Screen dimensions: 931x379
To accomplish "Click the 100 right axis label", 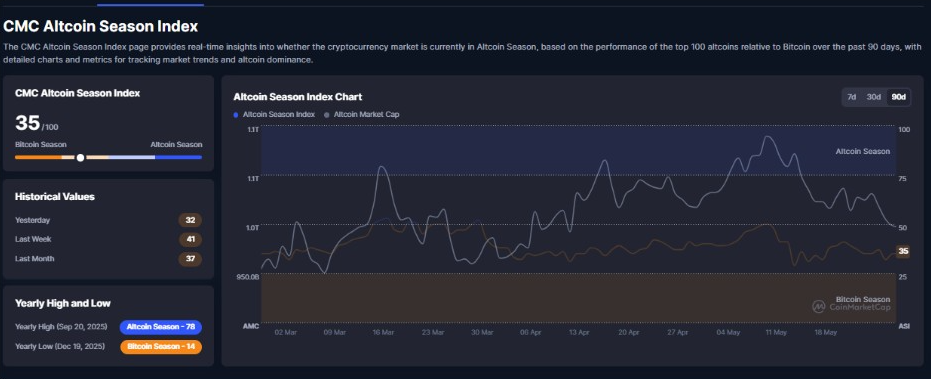I will (x=904, y=130).
